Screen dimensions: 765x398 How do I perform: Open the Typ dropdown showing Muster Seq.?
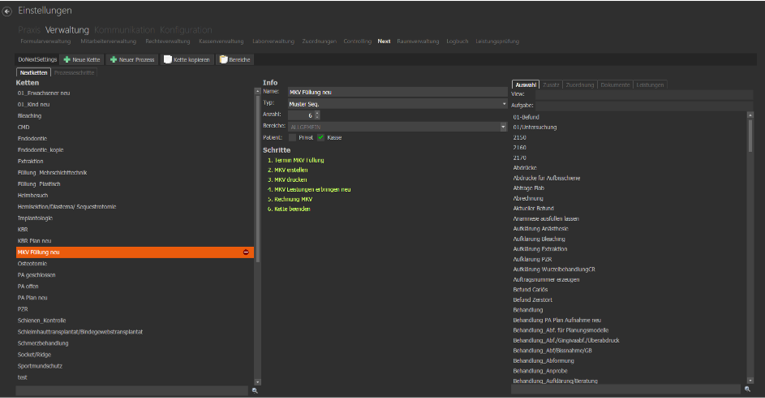tap(504, 104)
